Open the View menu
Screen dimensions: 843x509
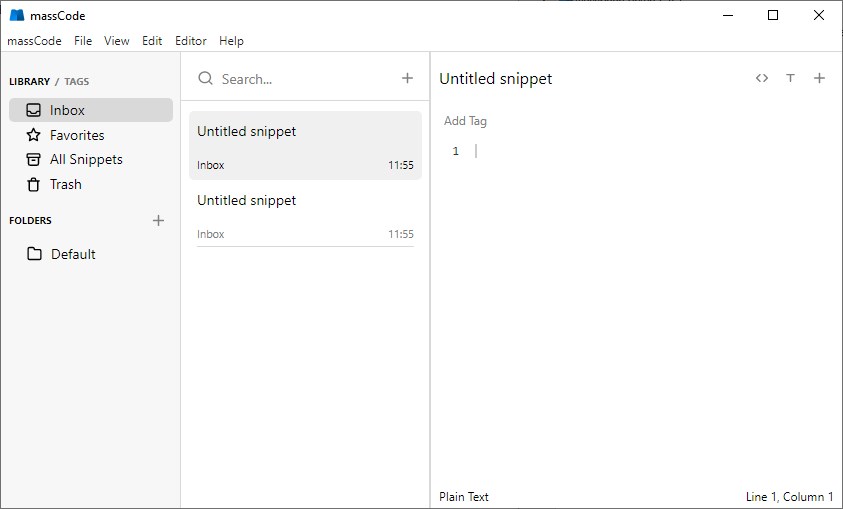click(117, 41)
